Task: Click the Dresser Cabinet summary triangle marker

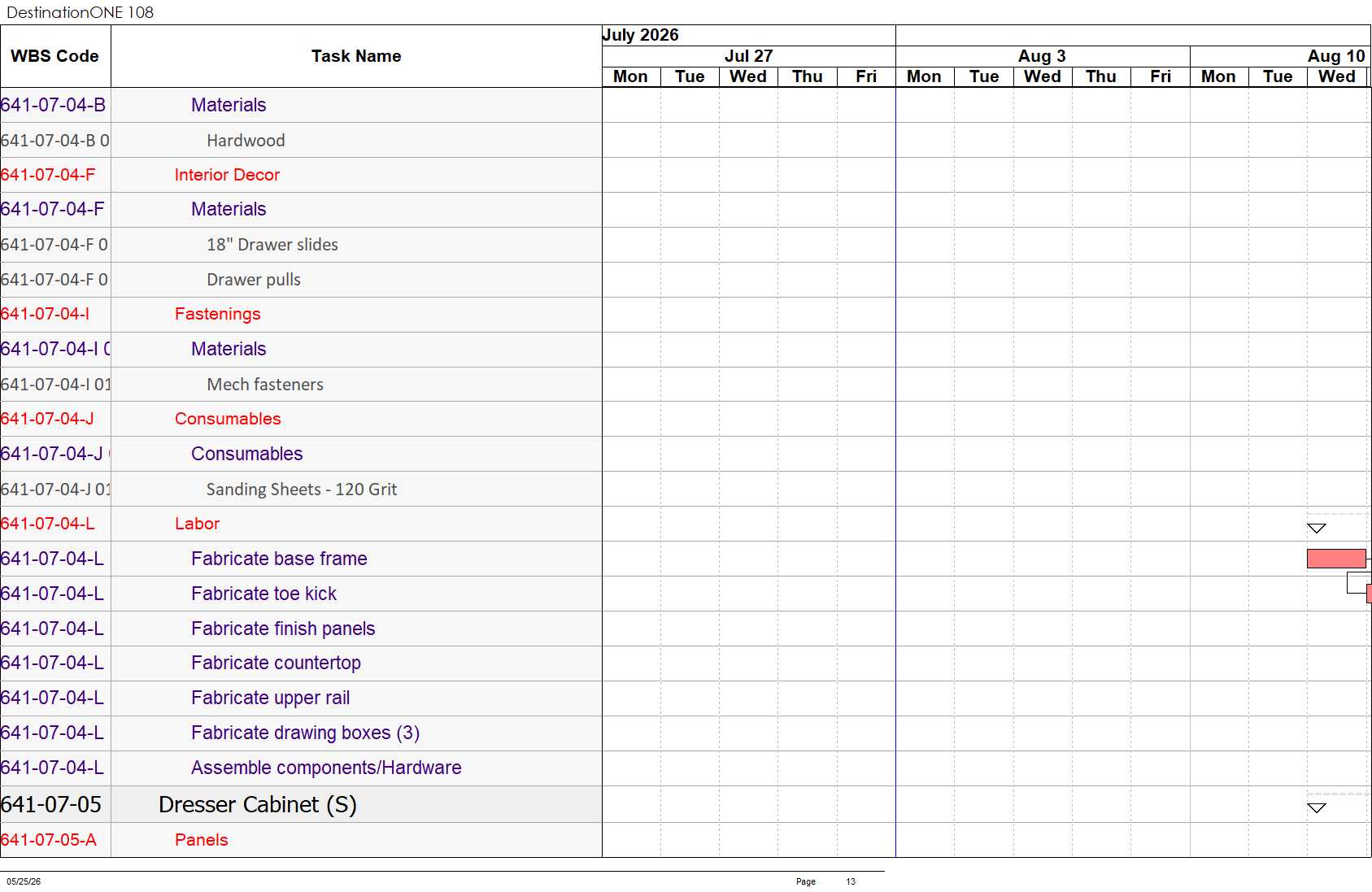Action: [x=1317, y=808]
